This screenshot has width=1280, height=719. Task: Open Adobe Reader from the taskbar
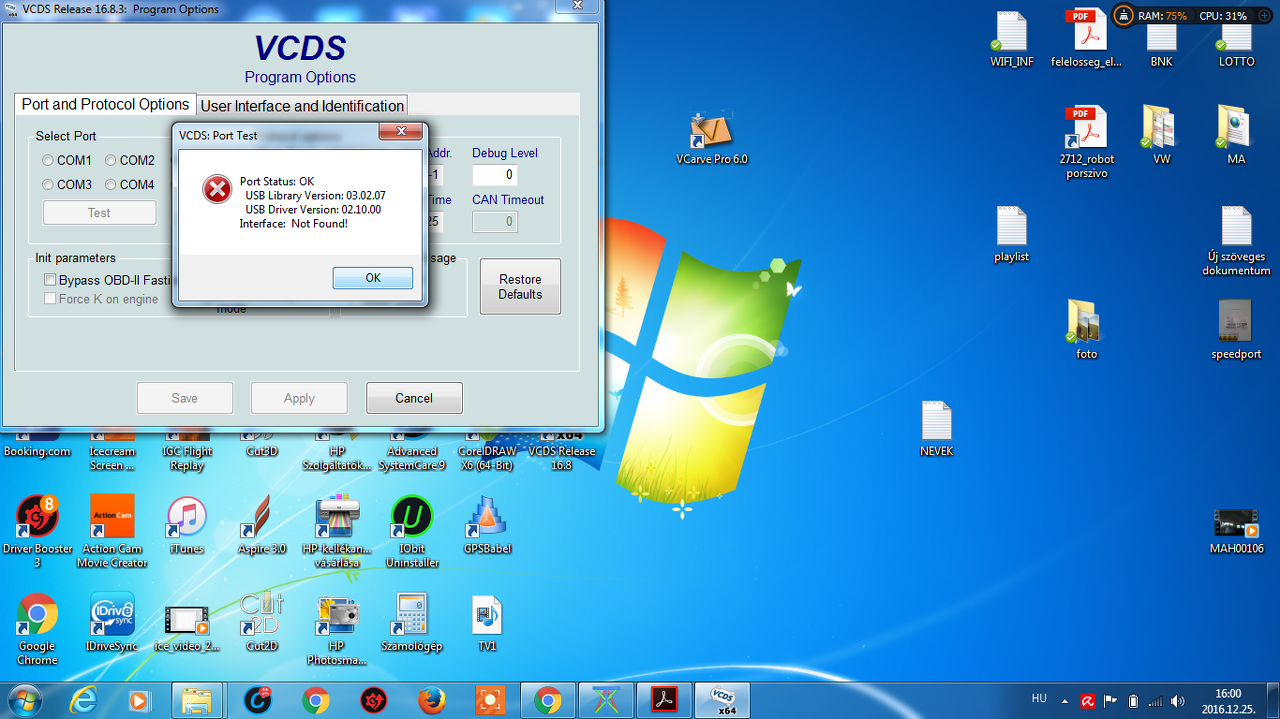[x=665, y=700]
